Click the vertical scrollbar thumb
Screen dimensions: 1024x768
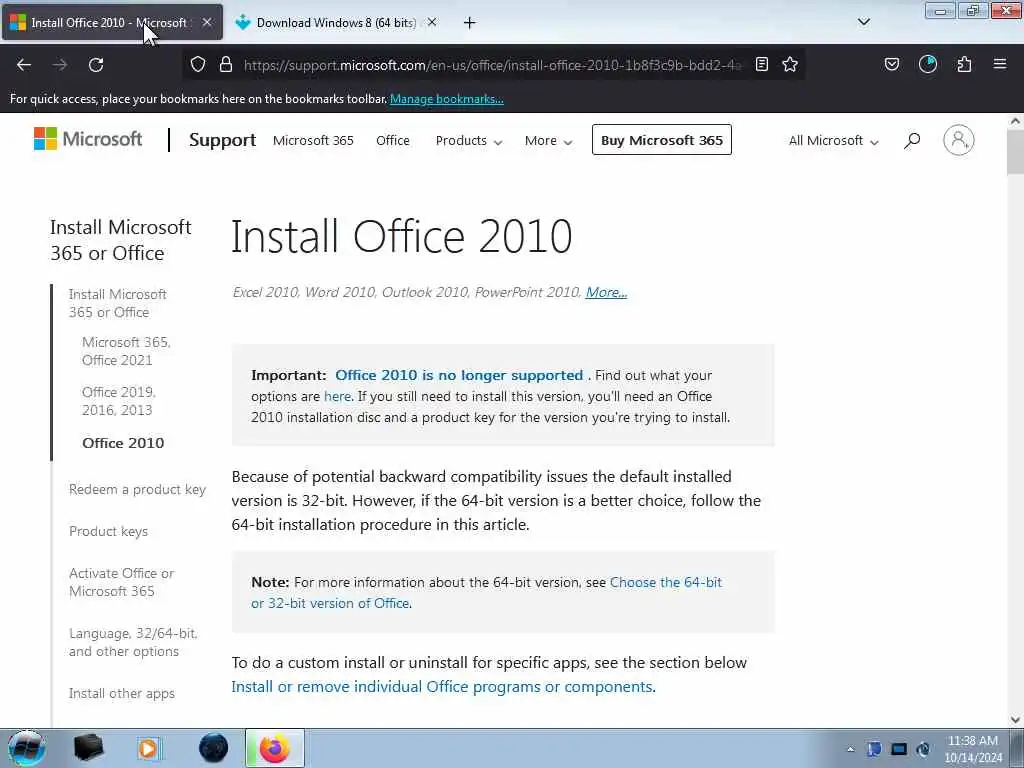click(x=1015, y=152)
